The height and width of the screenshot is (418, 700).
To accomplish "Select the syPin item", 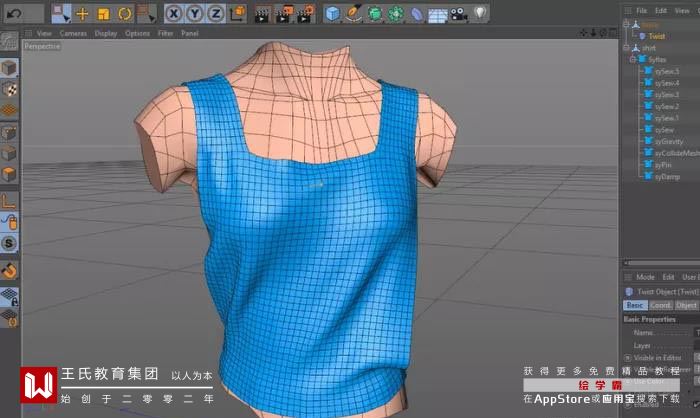I will coord(663,165).
